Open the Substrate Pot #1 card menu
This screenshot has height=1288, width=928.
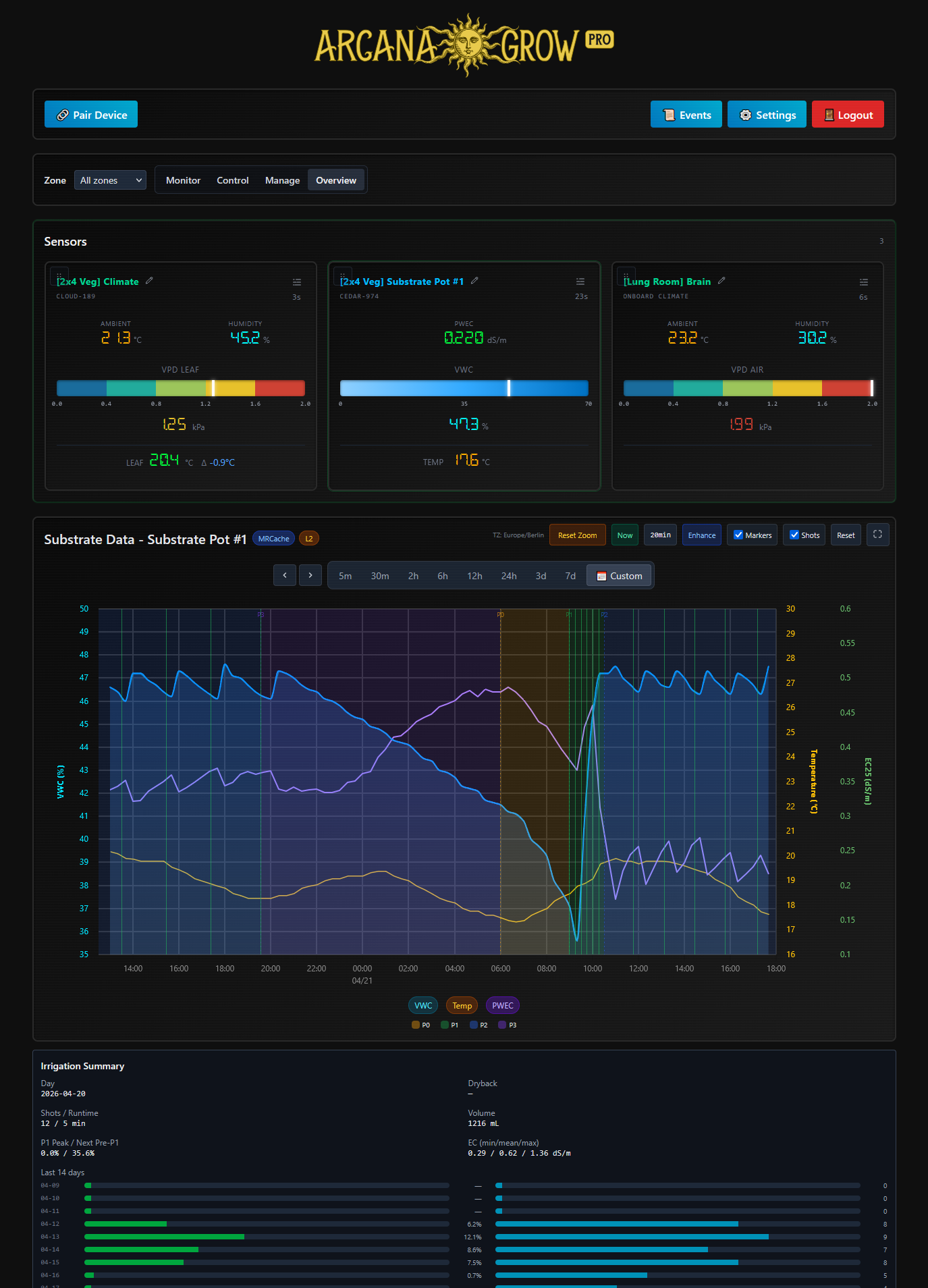click(580, 281)
